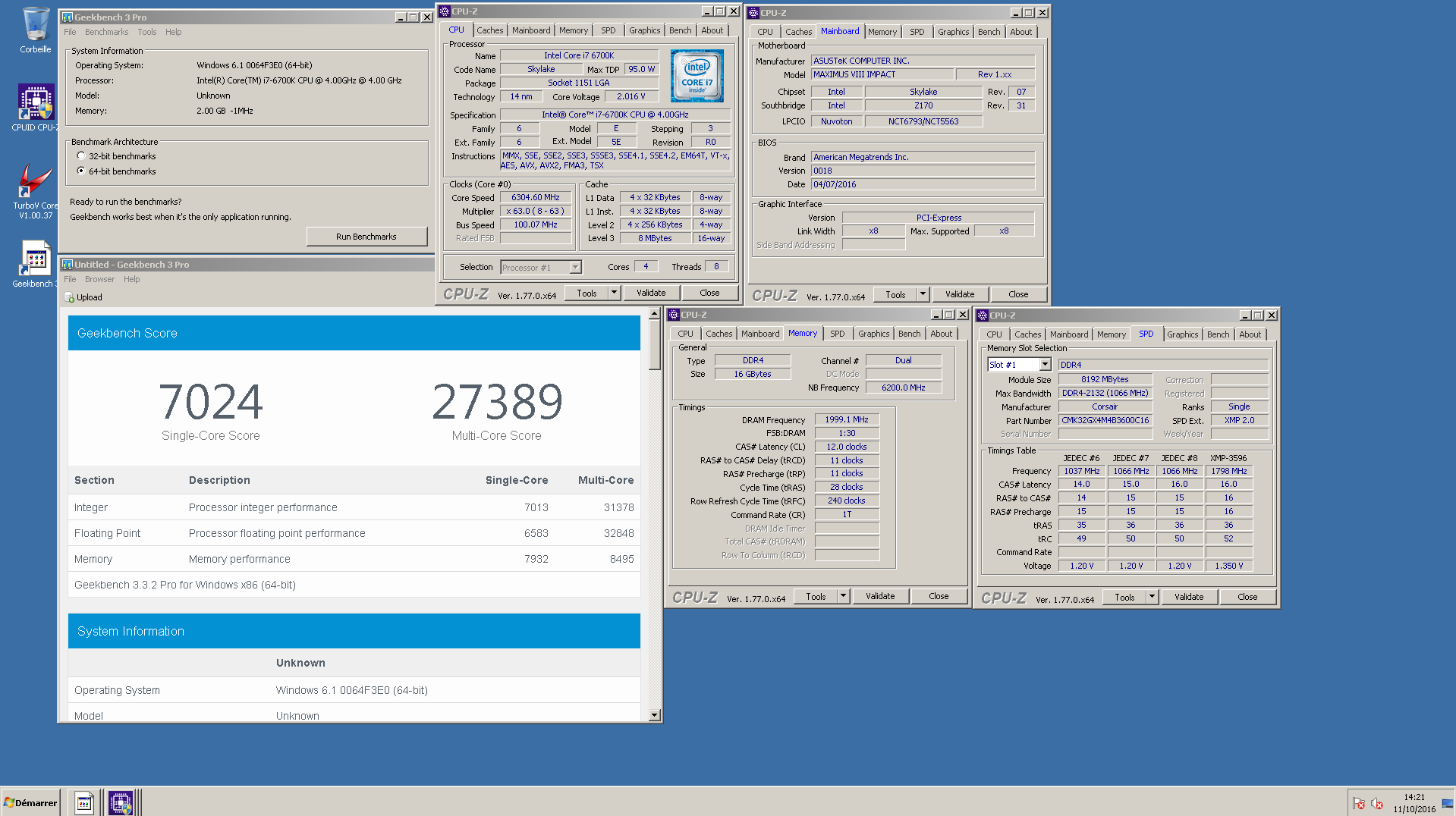
Task: Select the CPUID CPU-Z desktop shortcut
Action: tap(36, 108)
